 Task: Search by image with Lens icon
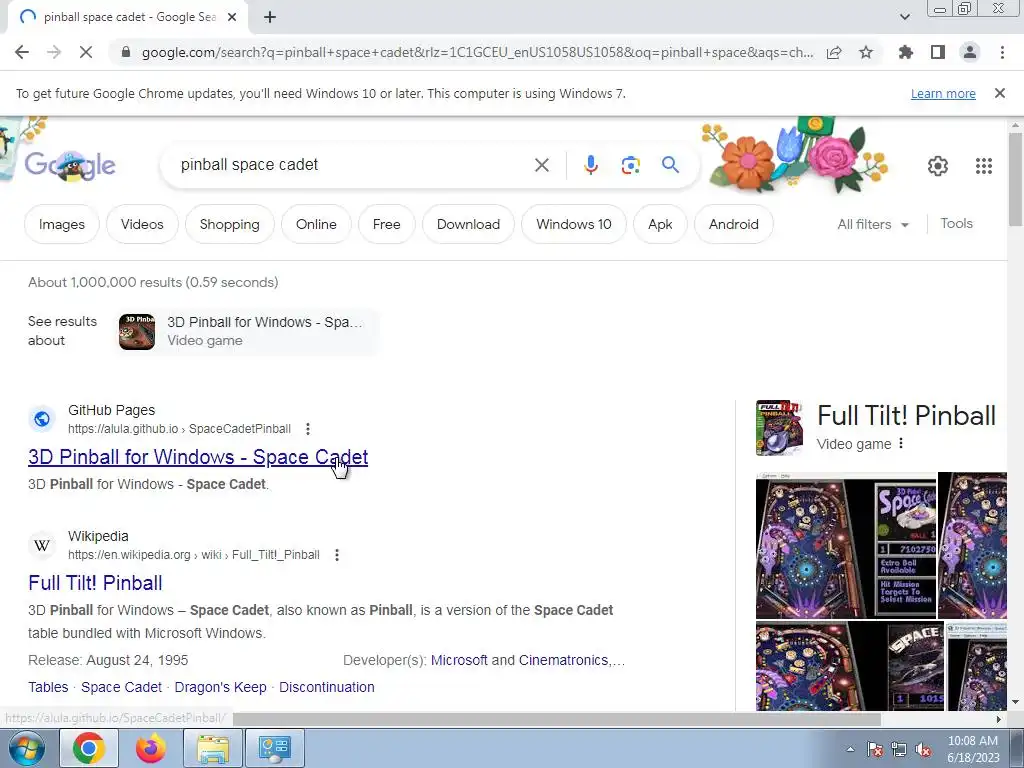pos(630,165)
